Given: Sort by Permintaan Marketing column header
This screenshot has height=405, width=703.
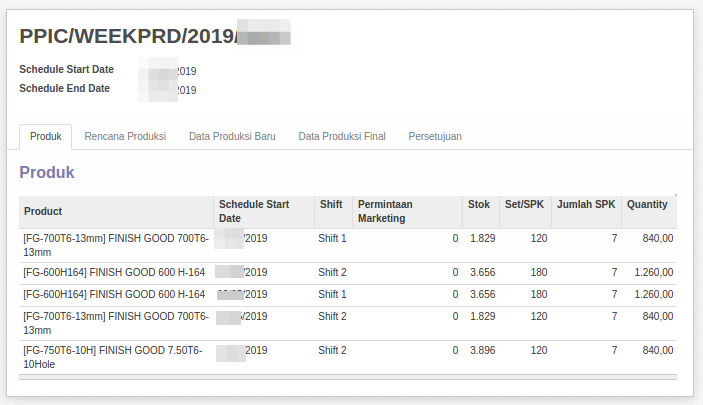Looking at the screenshot, I should pos(385,211).
